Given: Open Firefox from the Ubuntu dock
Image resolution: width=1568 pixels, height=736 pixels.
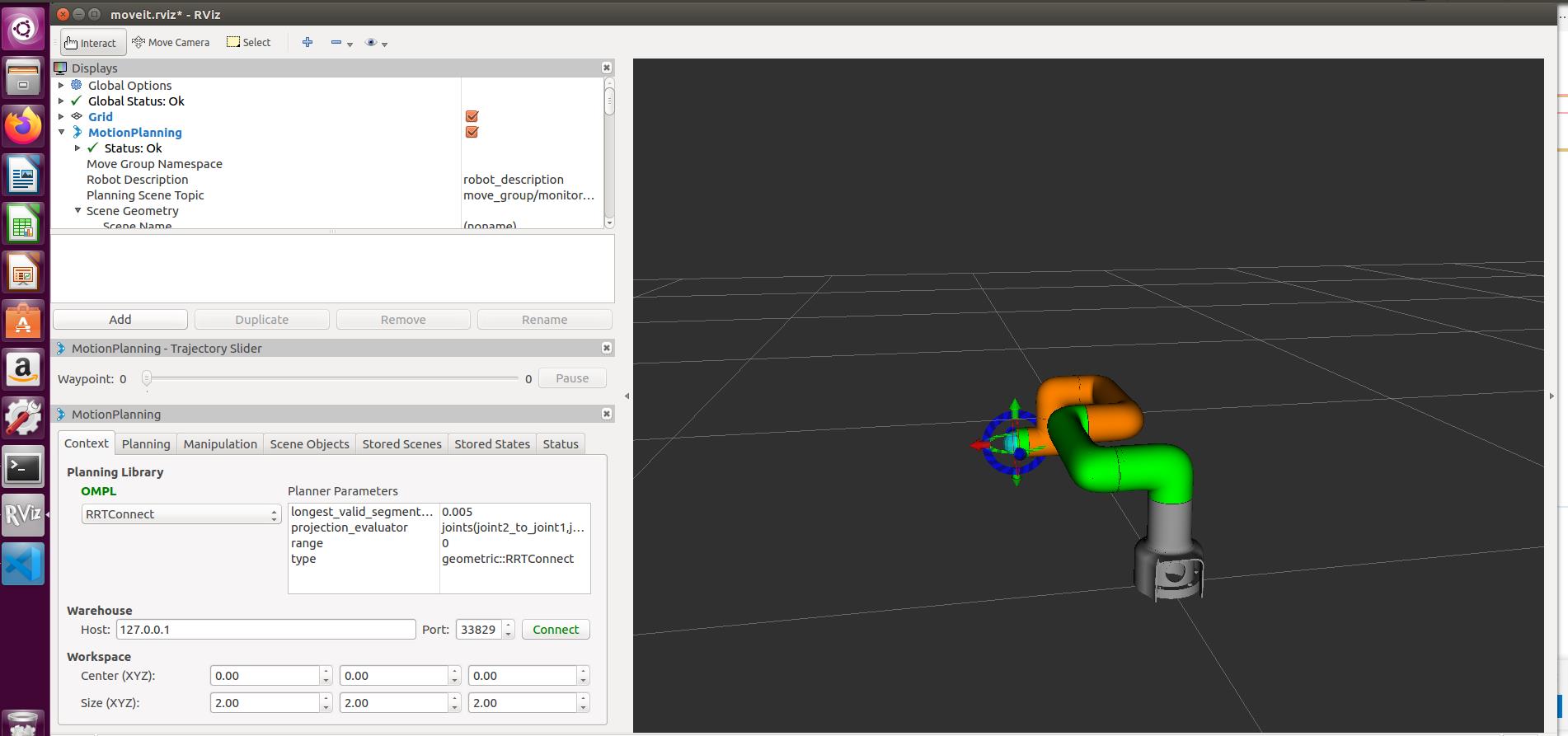Looking at the screenshot, I should [23, 127].
